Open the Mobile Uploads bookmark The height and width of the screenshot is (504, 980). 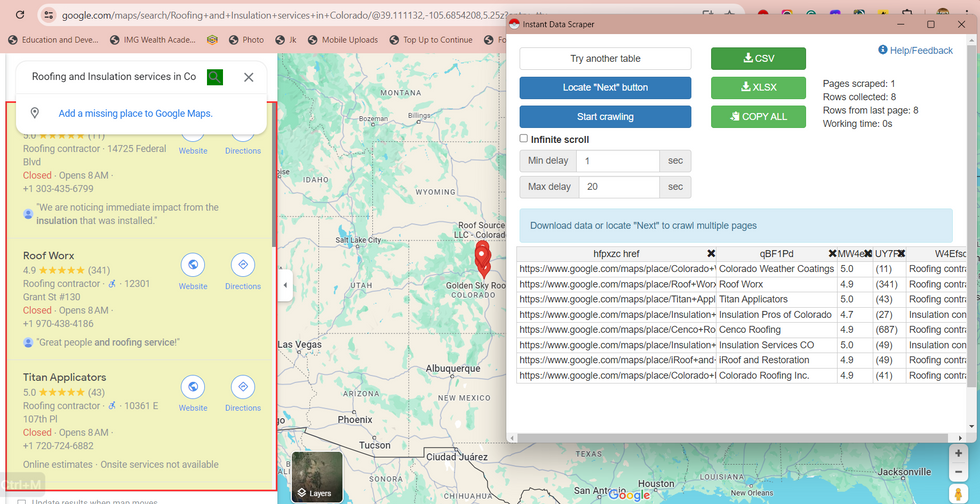pyautogui.click(x=343, y=39)
